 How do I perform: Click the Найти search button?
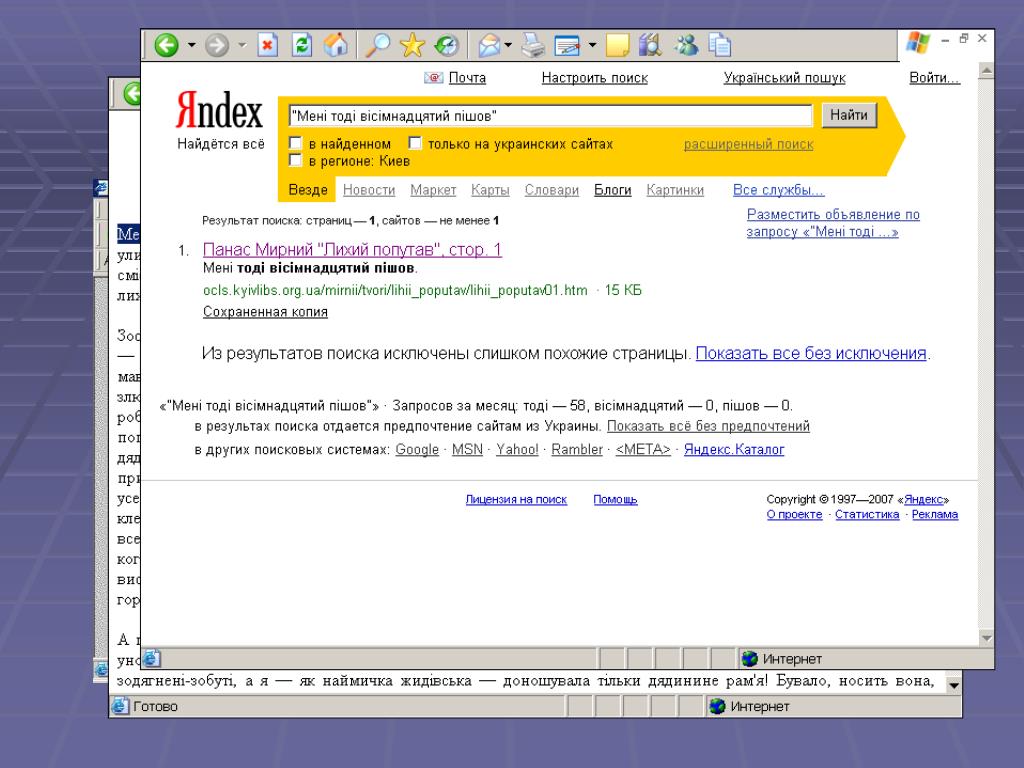tap(848, 115)
